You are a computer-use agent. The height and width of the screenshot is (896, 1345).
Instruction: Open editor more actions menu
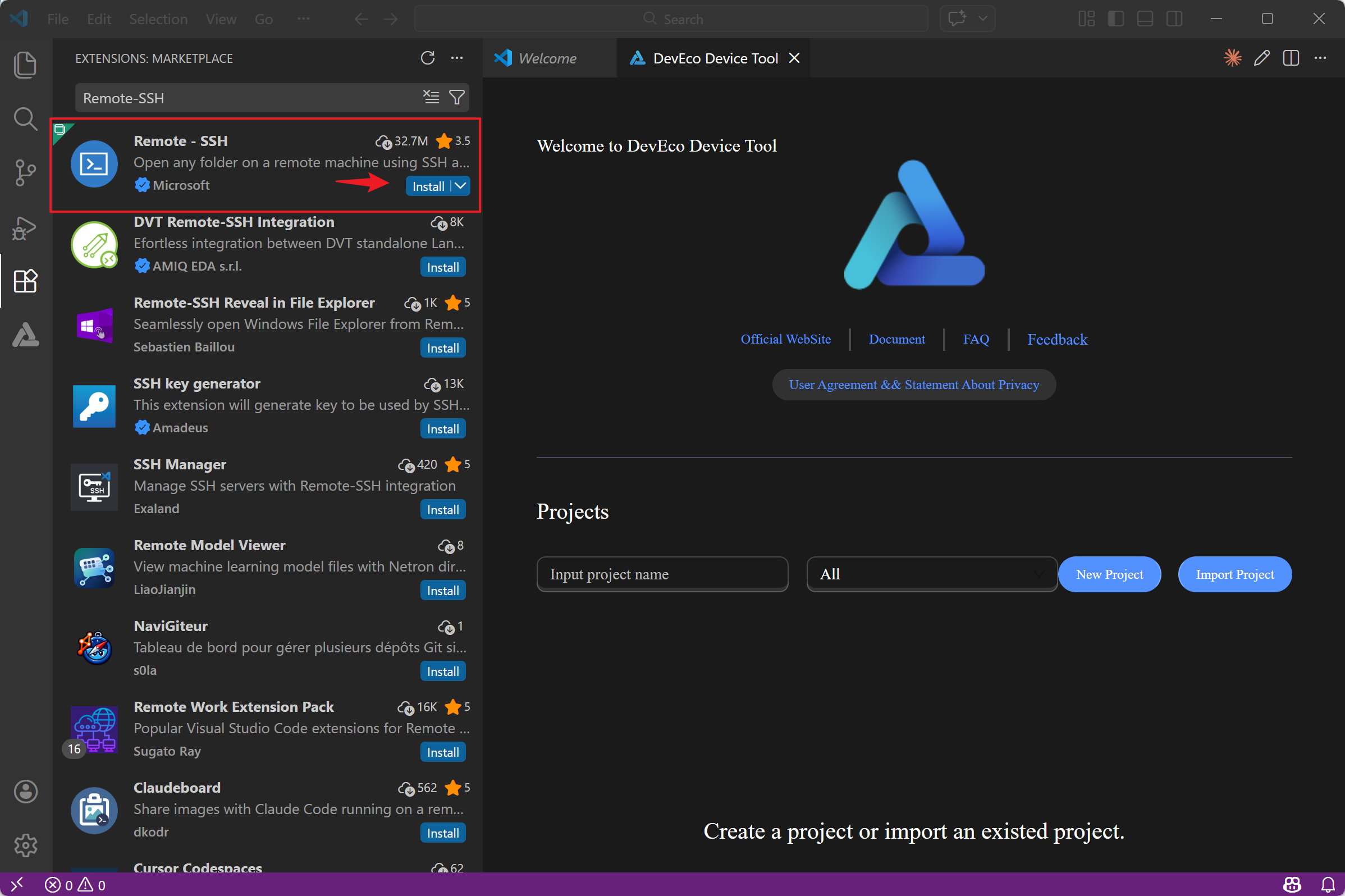(1320, 58)
